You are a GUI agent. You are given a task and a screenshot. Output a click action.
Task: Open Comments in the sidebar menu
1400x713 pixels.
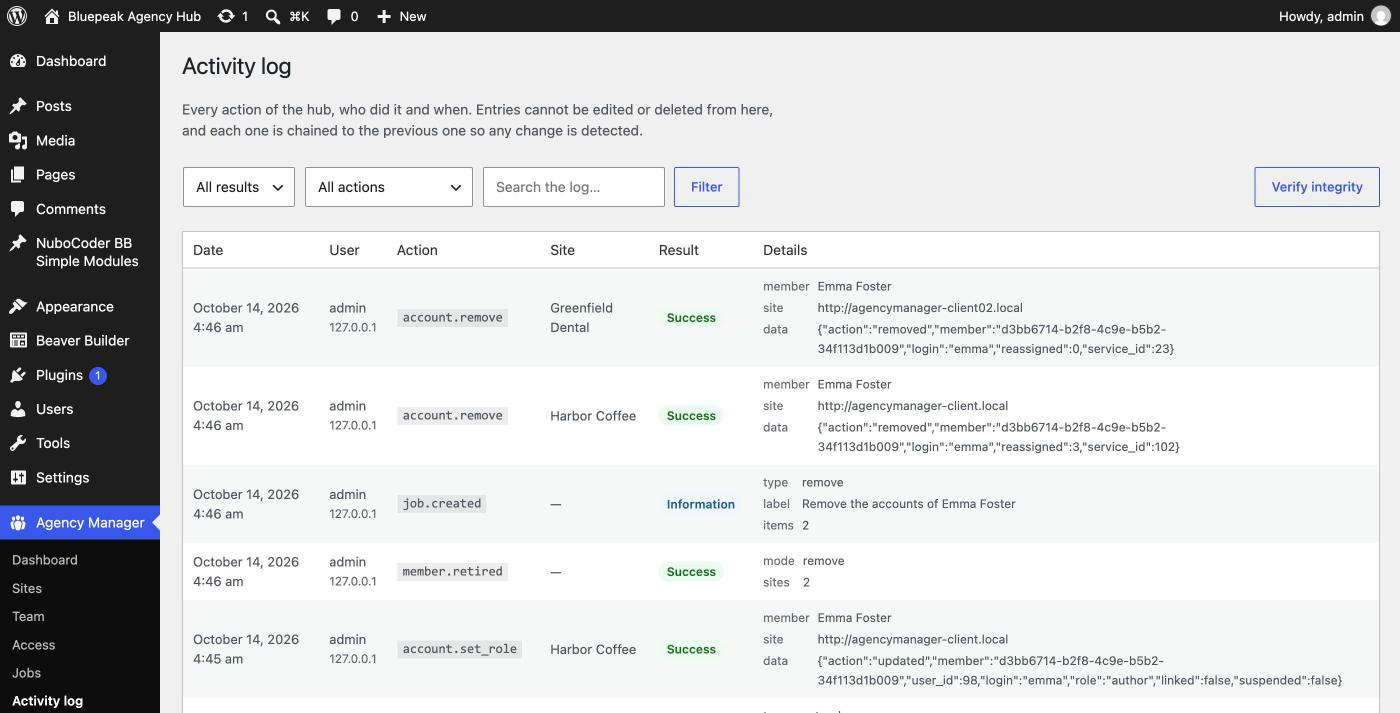pos(80,209)
